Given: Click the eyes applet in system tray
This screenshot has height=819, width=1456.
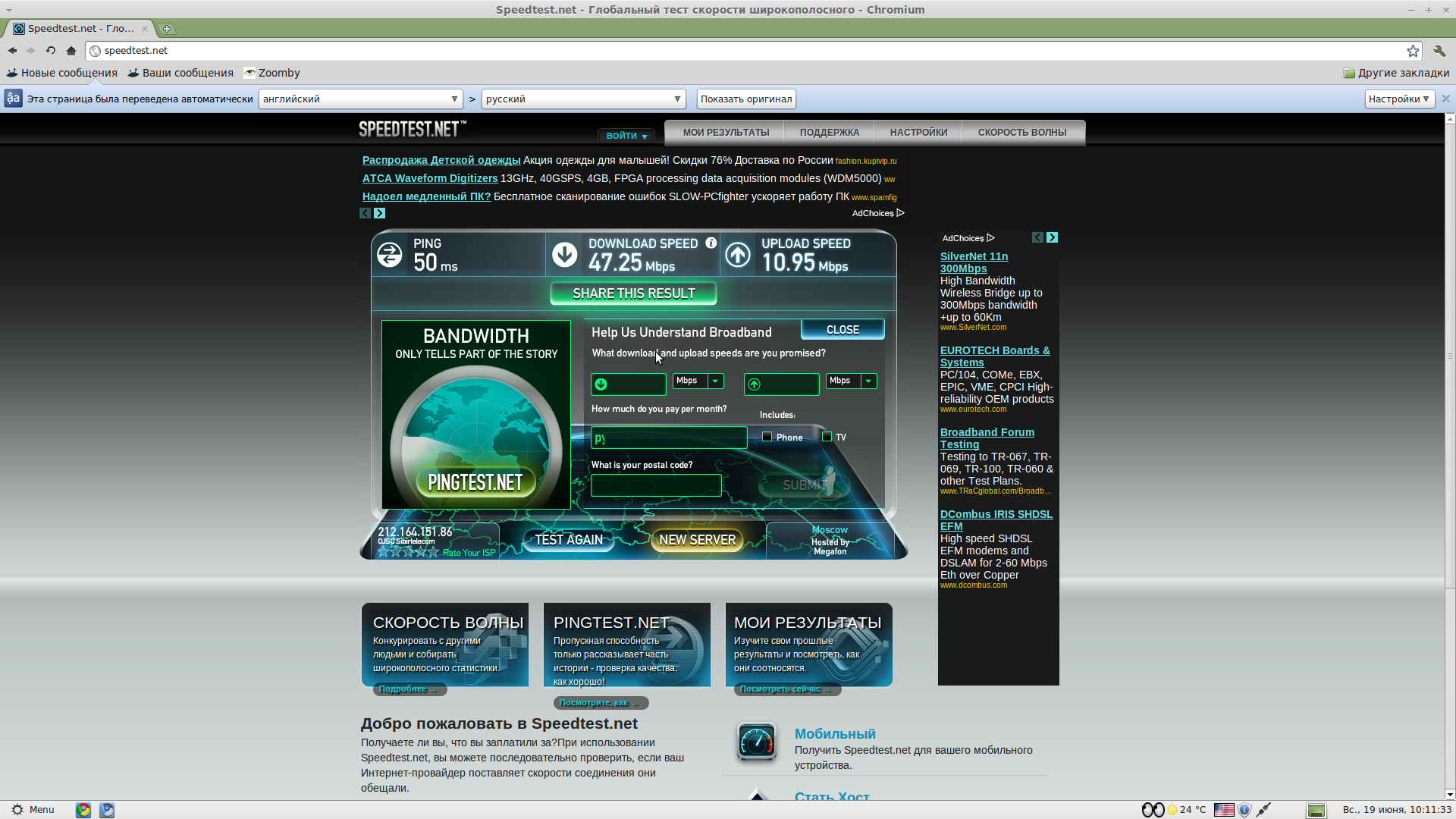Looking at the screenshot, I should [1153, 810].
